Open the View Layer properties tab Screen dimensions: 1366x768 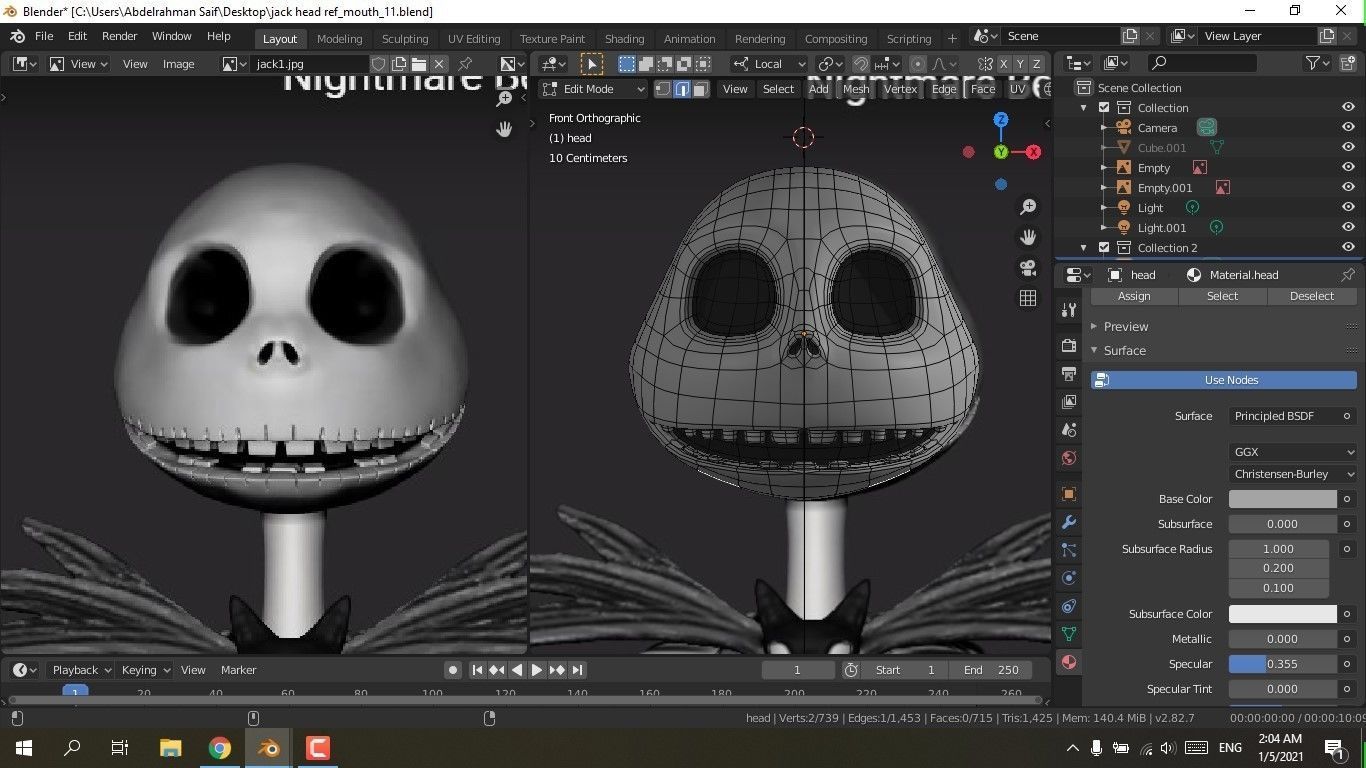coord(1069,402)
